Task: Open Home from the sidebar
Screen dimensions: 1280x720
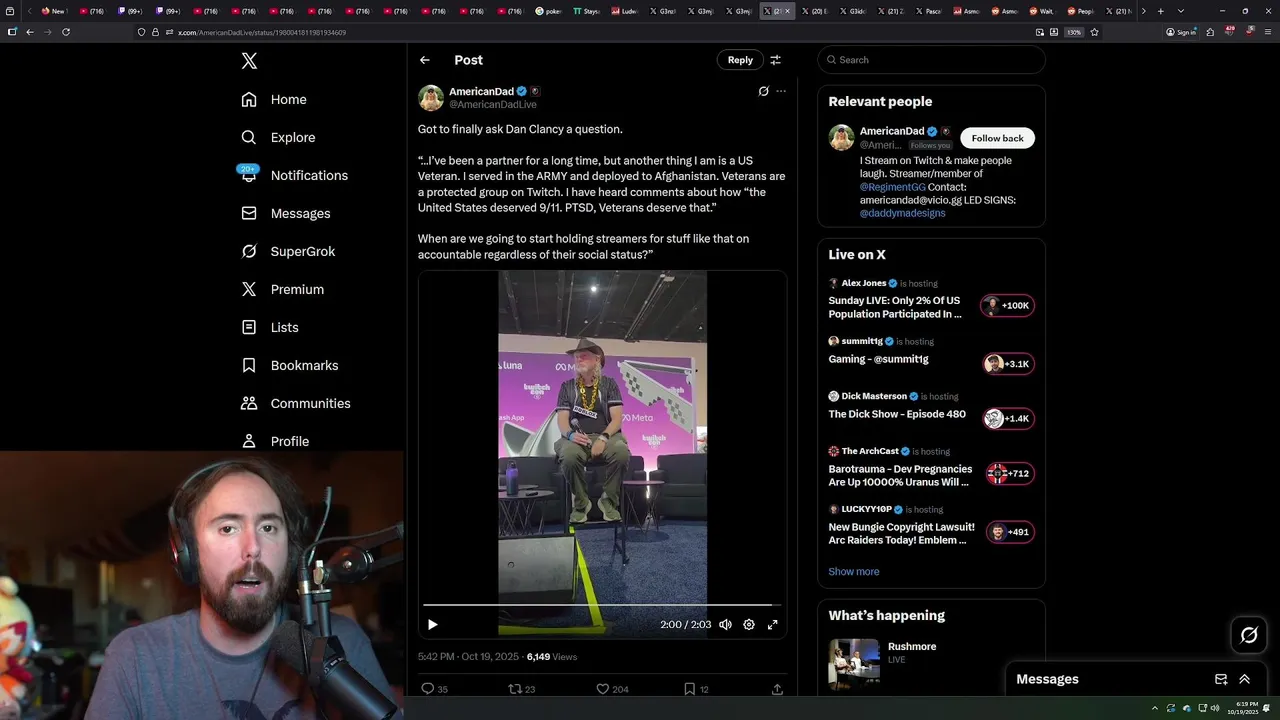Action: coord(274,99)
